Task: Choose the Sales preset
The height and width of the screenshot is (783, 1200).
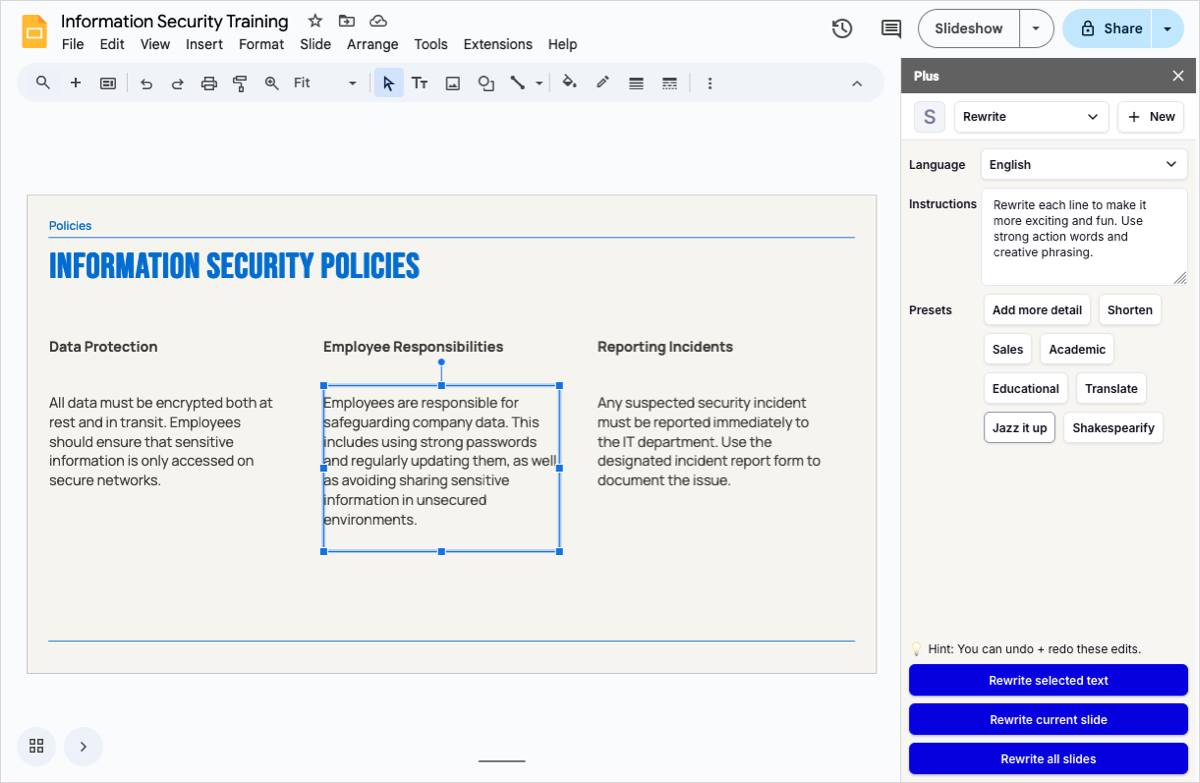Action: pyautogui.click(x=1008, y=349)
